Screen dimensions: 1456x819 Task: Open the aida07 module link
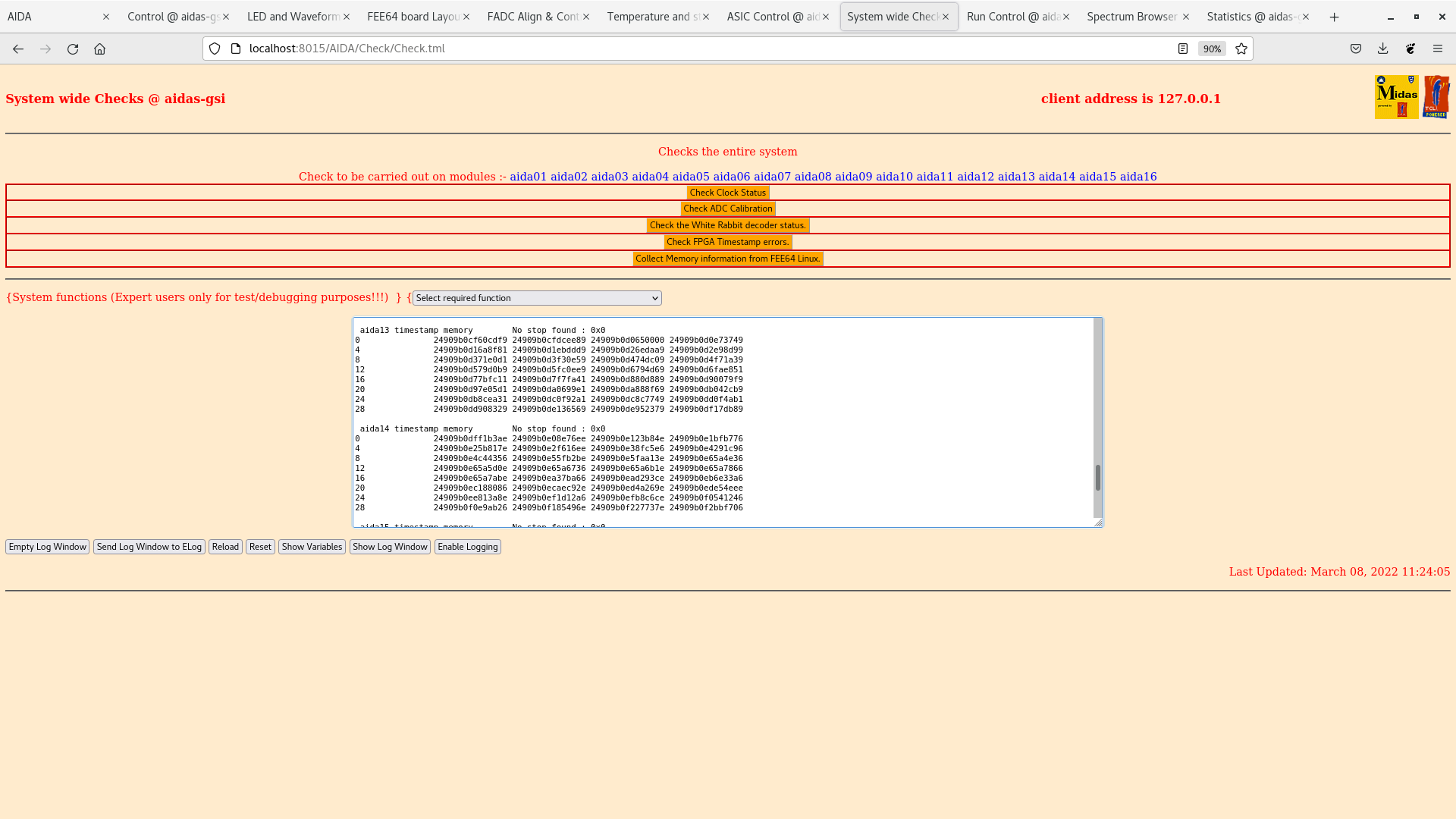coord(772,177)
